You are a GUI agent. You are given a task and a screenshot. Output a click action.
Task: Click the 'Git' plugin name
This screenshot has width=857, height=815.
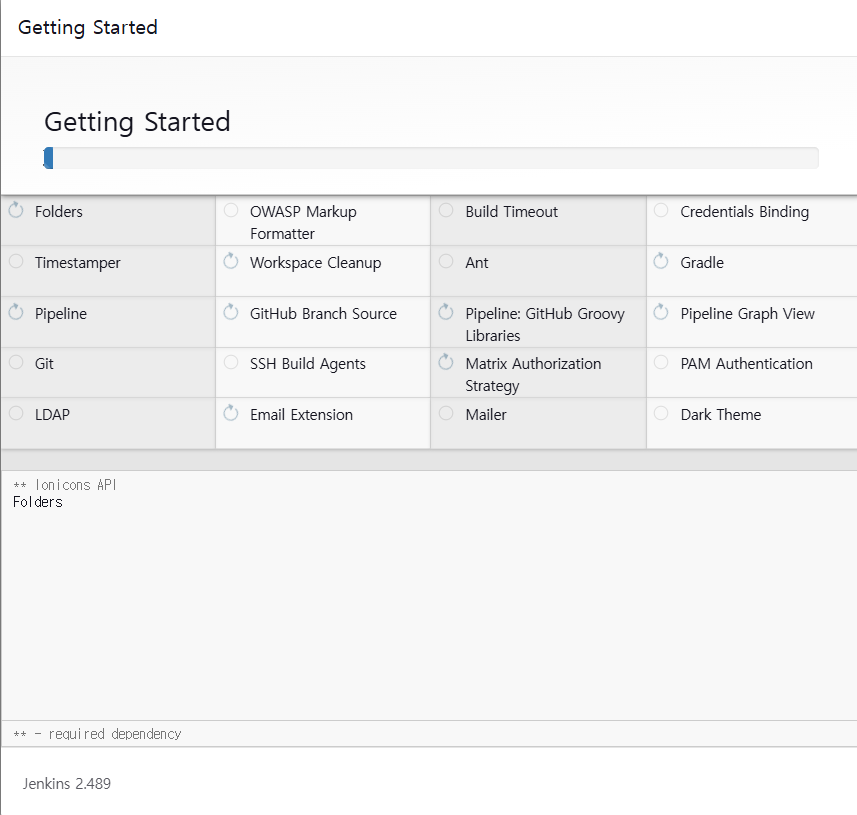coord(44,364)
